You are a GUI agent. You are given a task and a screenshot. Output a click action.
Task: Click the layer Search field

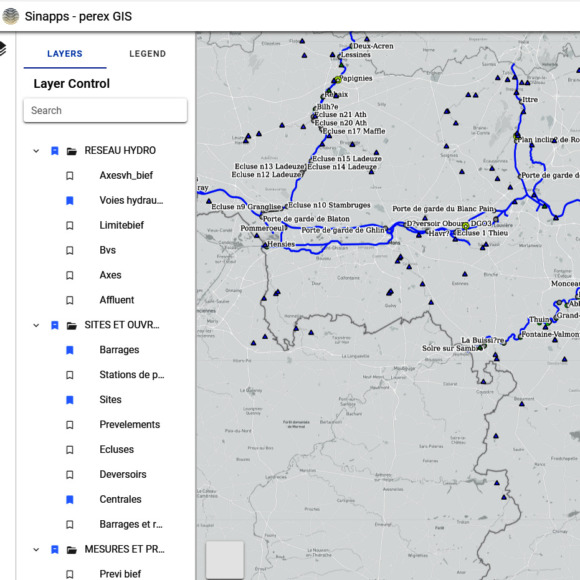(105, 110)
